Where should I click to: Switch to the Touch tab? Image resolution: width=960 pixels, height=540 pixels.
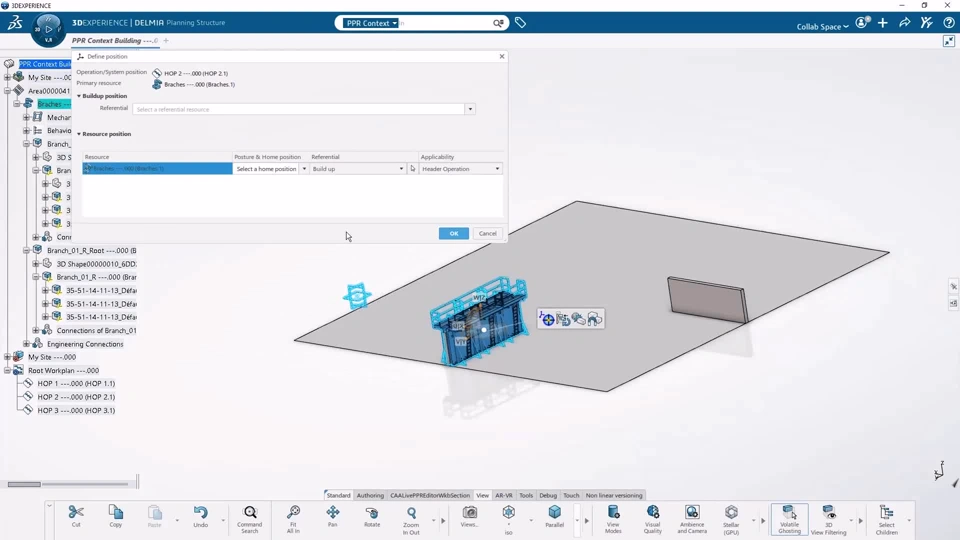click(x=571, y=495)
